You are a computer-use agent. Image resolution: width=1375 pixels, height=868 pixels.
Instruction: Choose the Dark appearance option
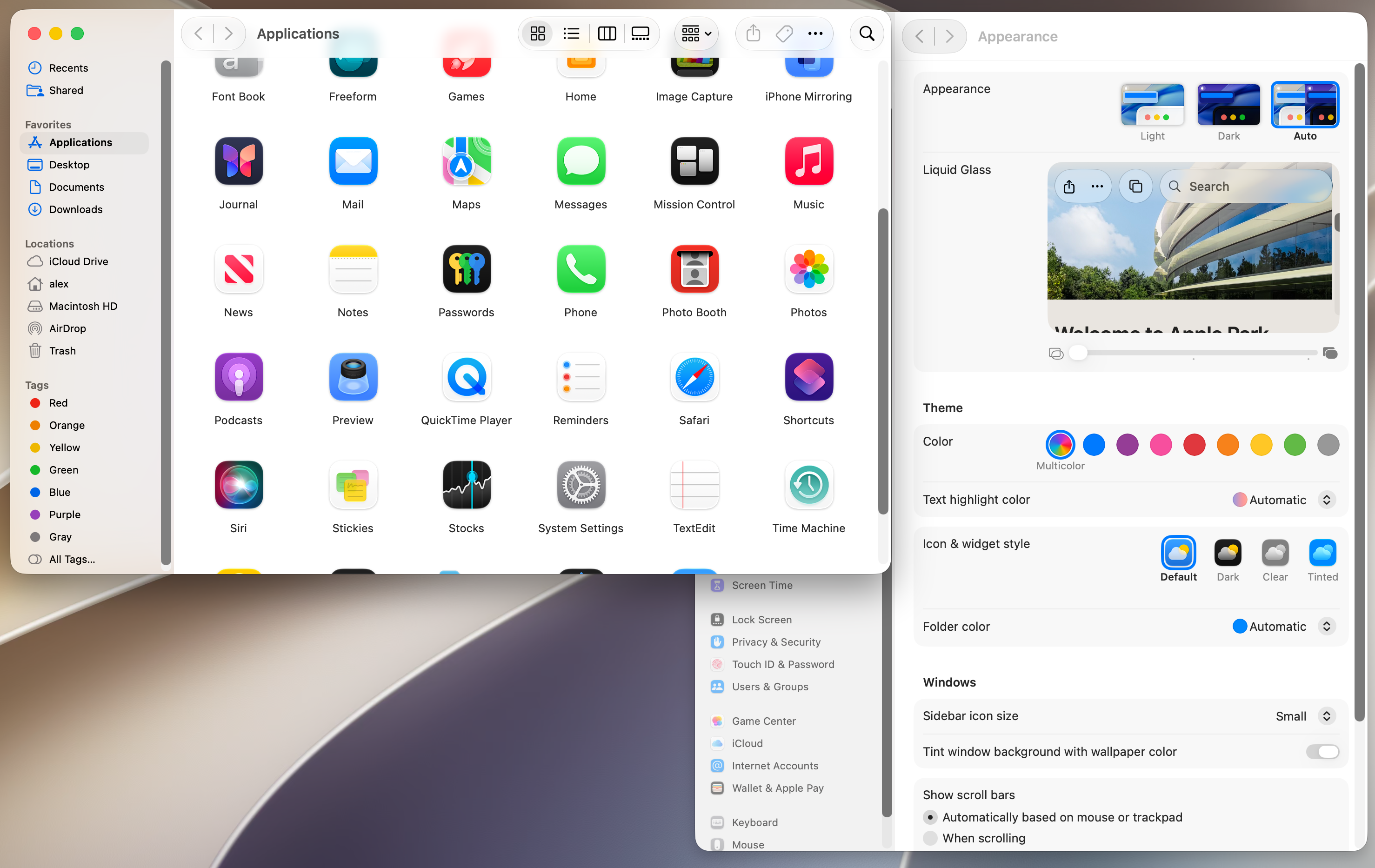pyautogui.click(x=1229, y=105)
